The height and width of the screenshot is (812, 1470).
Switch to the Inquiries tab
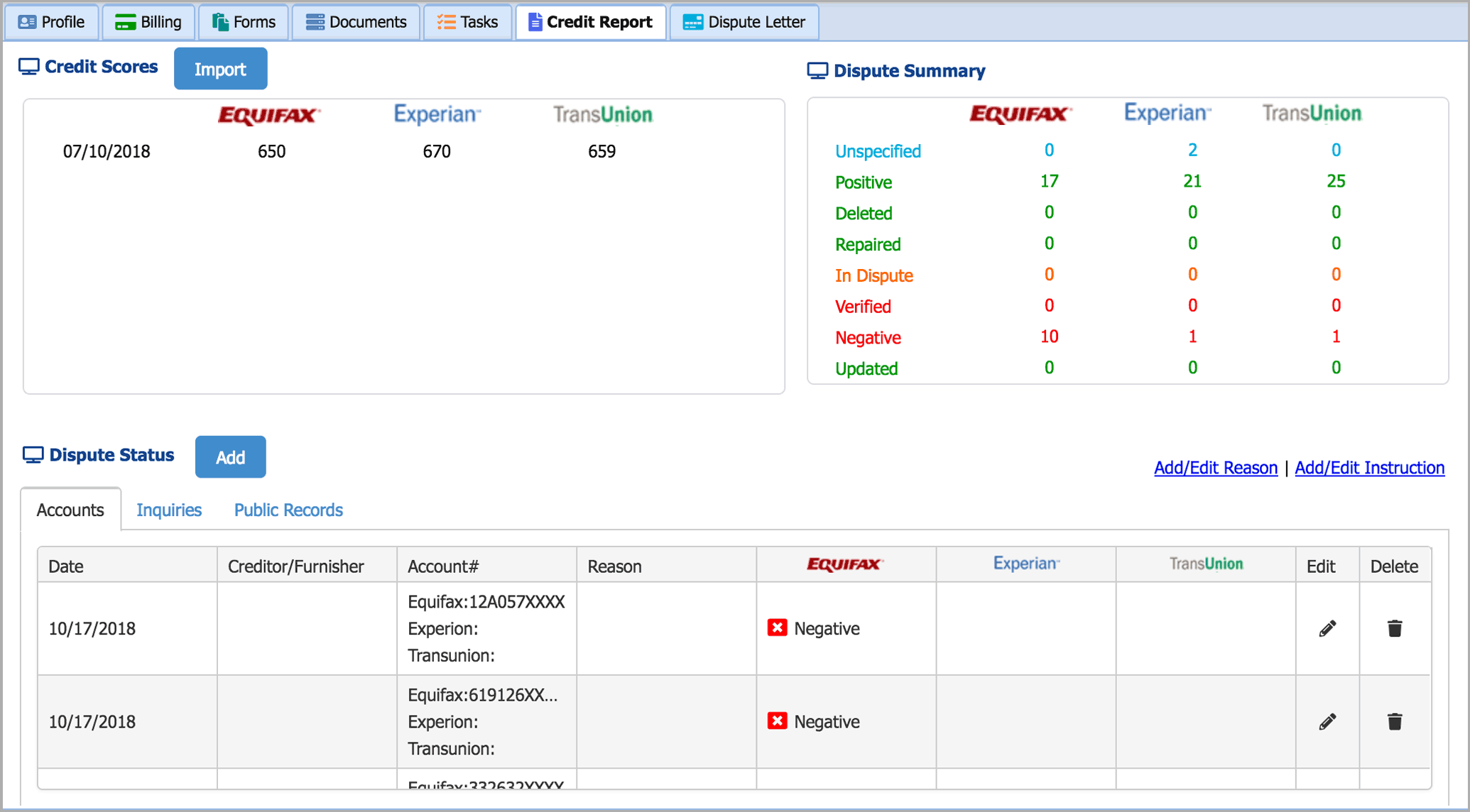(169, 510)
